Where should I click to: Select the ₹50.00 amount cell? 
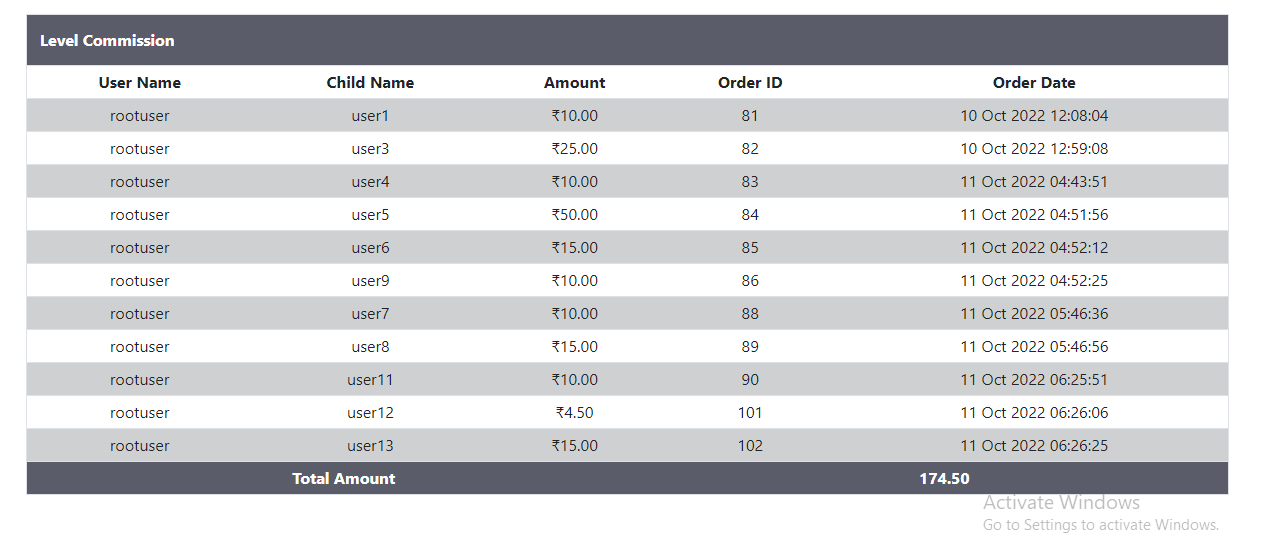pyautogui.click(x=574, y=215)
